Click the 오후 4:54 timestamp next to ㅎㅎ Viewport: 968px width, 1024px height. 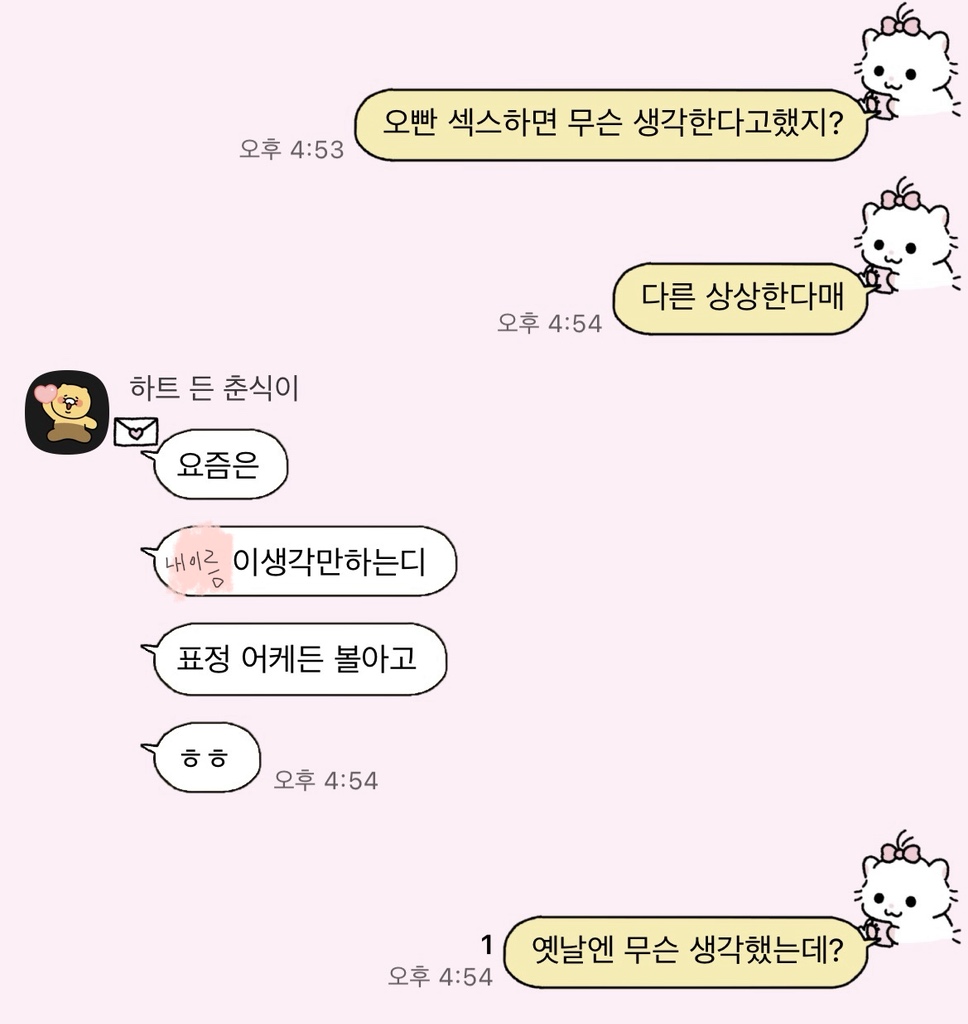point(325,780)
